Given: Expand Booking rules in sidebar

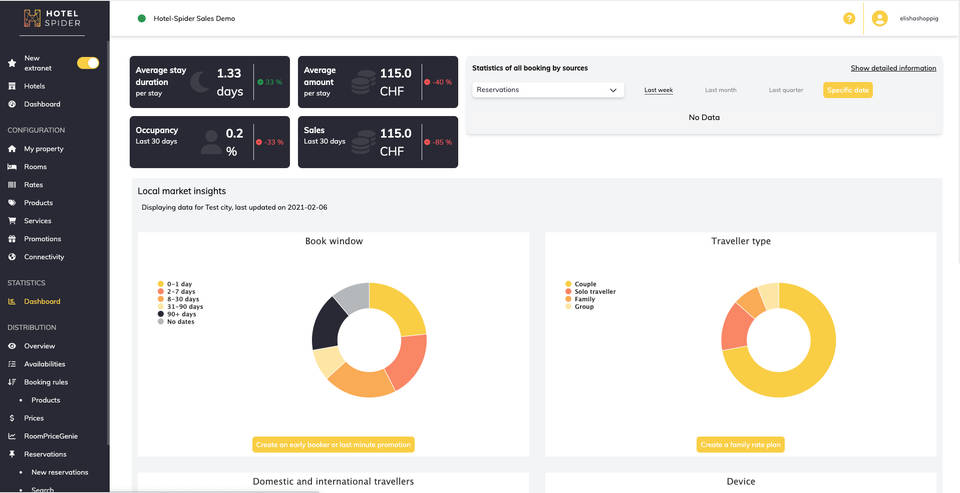Looking at the screenshot, I should pos(46,382).
